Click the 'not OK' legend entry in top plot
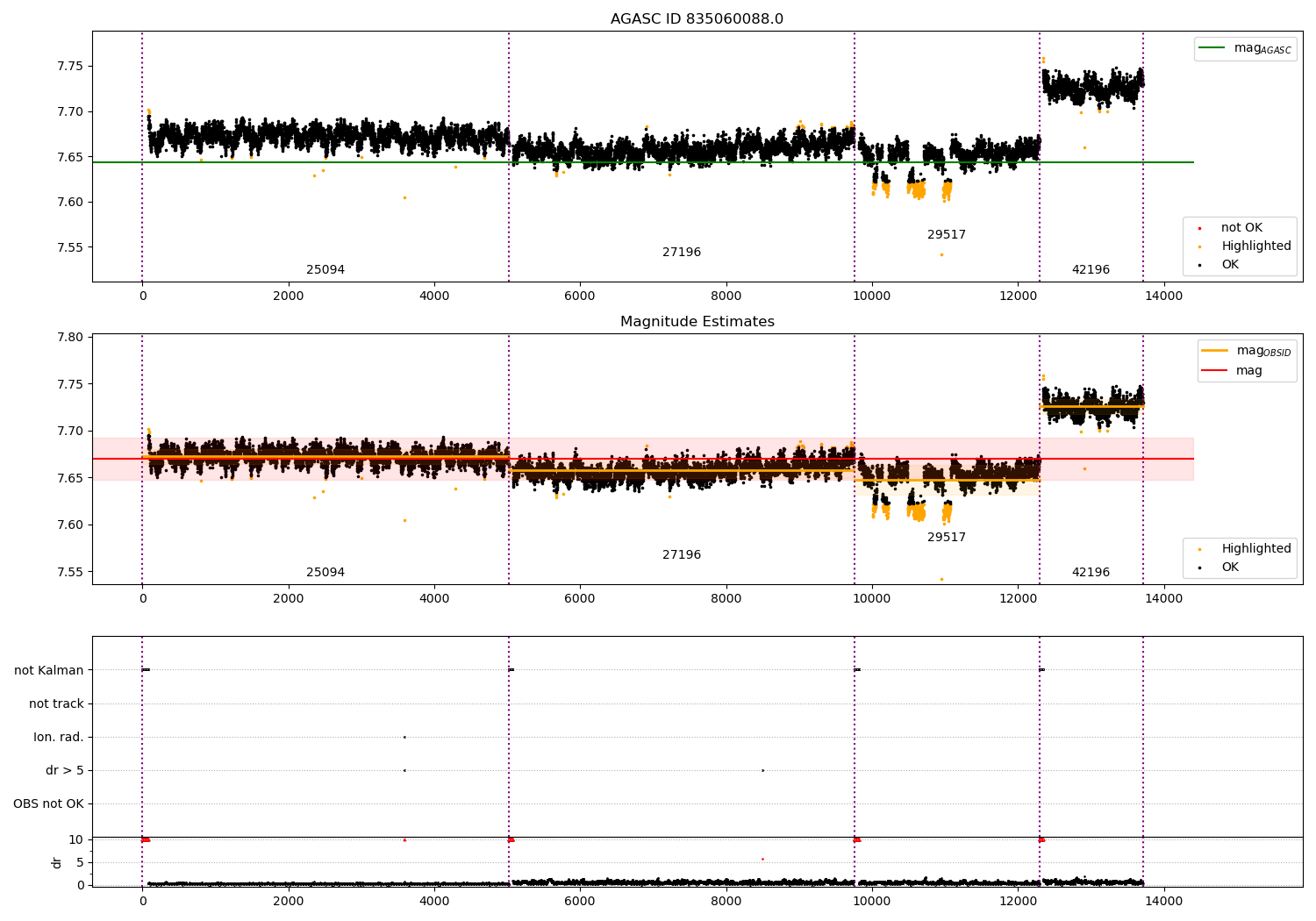The height and width of the screenshot is (921, 1316). point(1241,228)
